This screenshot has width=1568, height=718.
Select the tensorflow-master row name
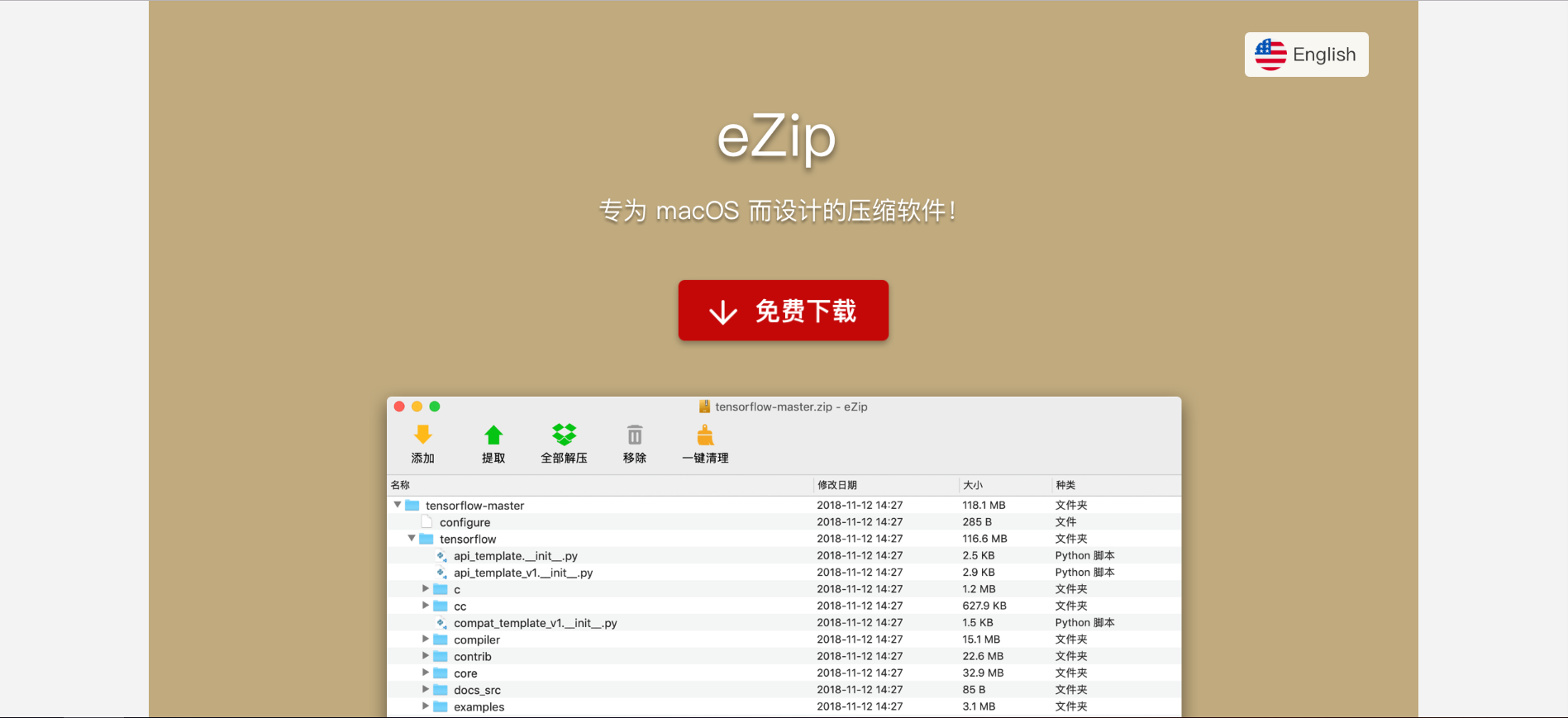coord(474,506)
